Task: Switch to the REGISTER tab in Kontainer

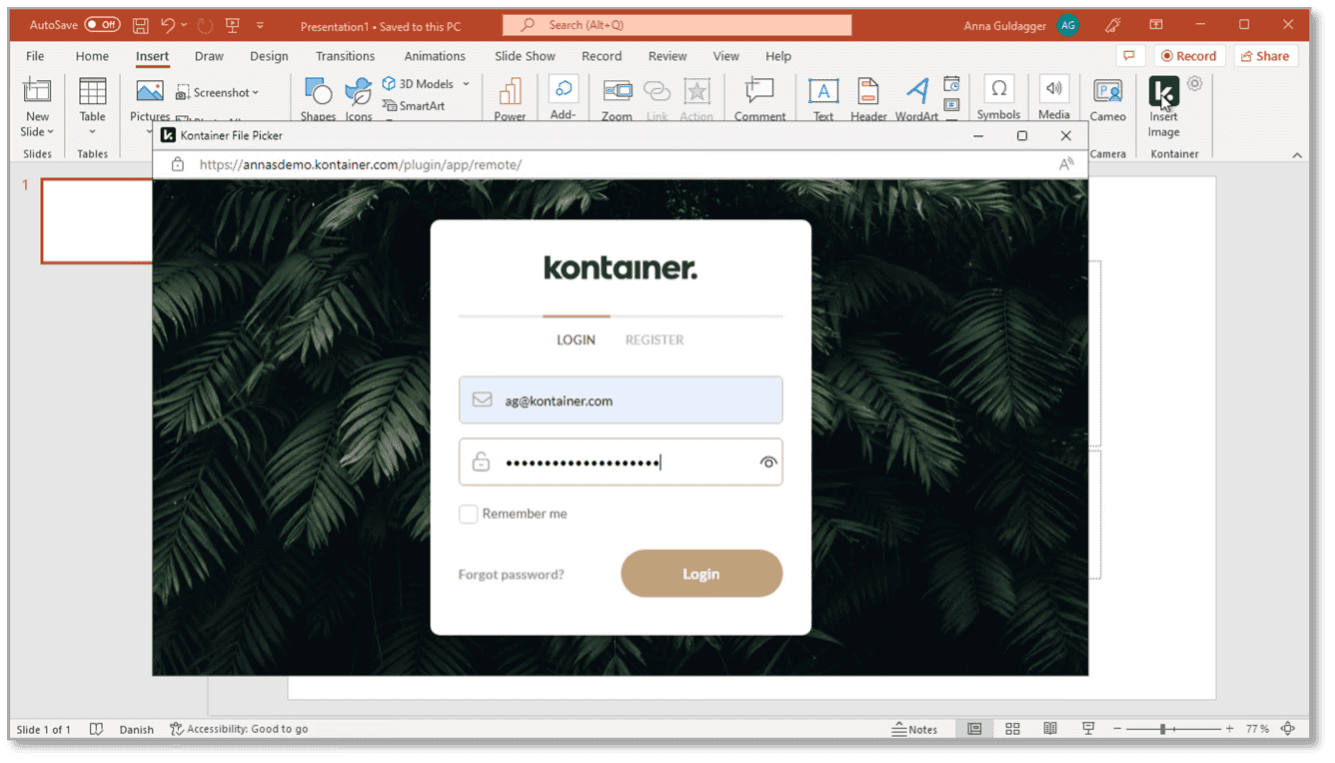Action: [x=654, y=339]
